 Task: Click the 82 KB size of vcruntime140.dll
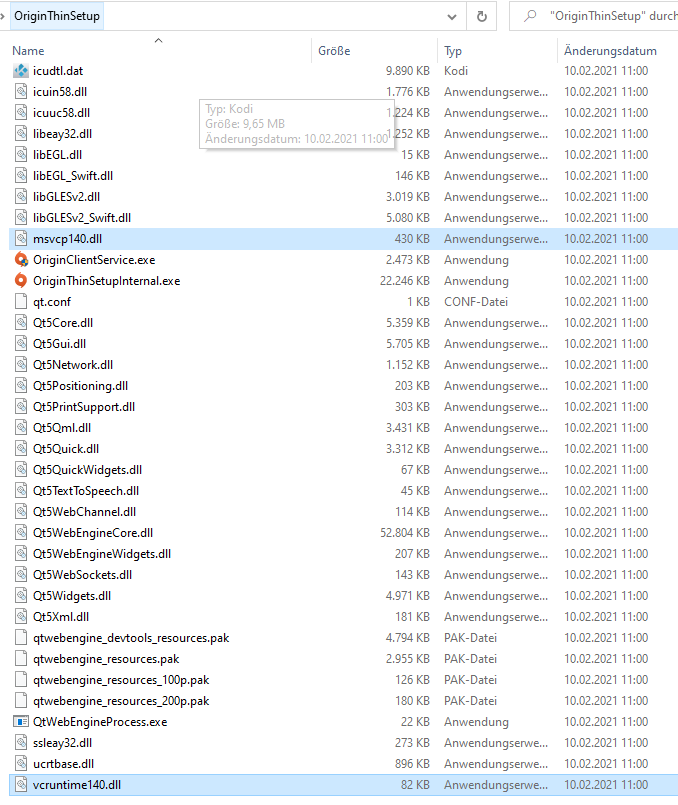415,785
